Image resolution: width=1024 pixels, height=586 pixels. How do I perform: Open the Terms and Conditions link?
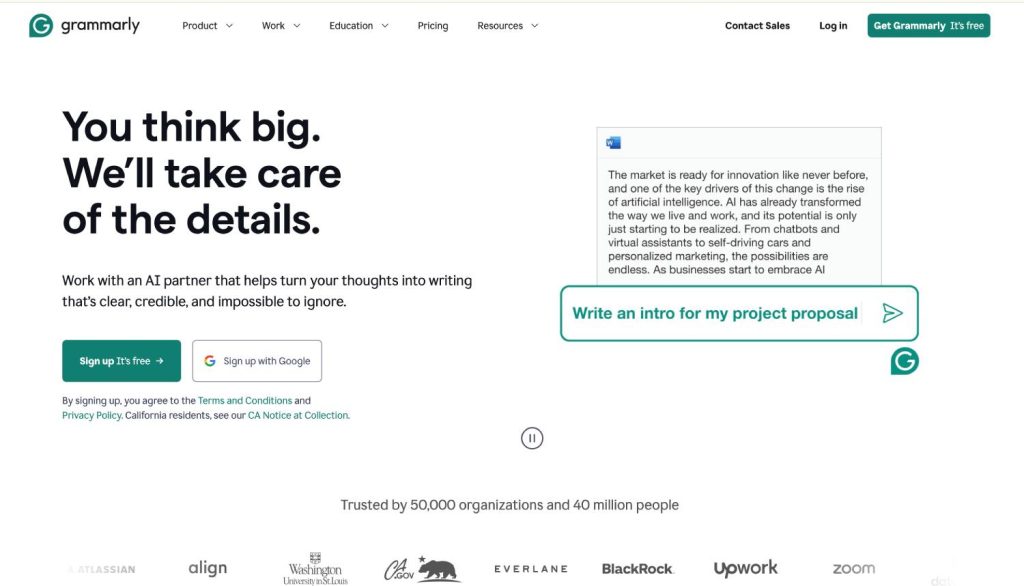tap(245, 399)
